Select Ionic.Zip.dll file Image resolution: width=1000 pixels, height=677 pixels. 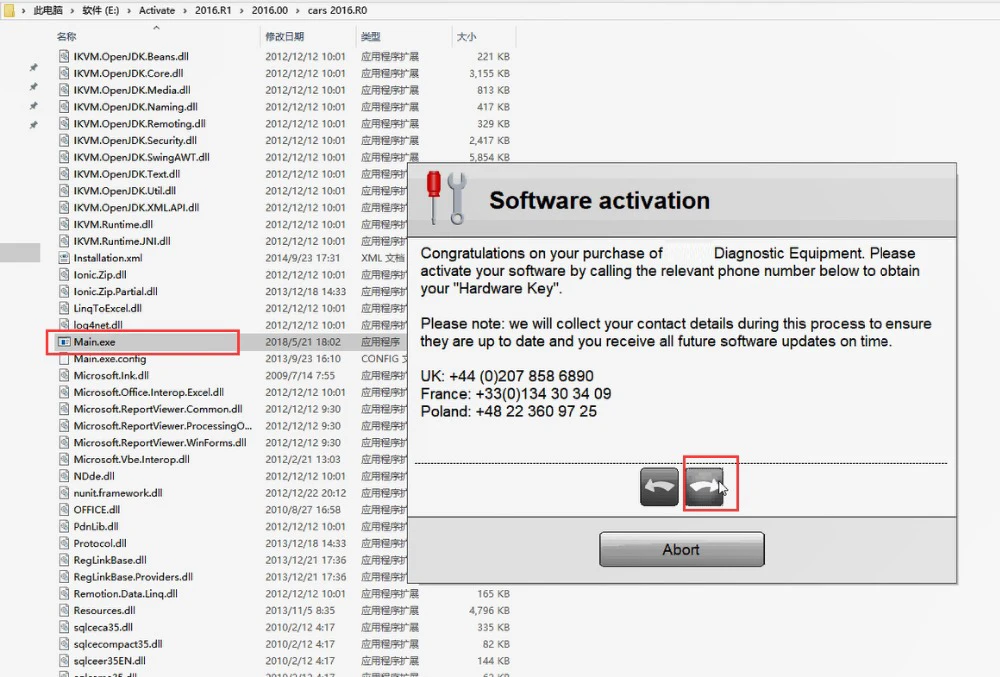[99, 275]
